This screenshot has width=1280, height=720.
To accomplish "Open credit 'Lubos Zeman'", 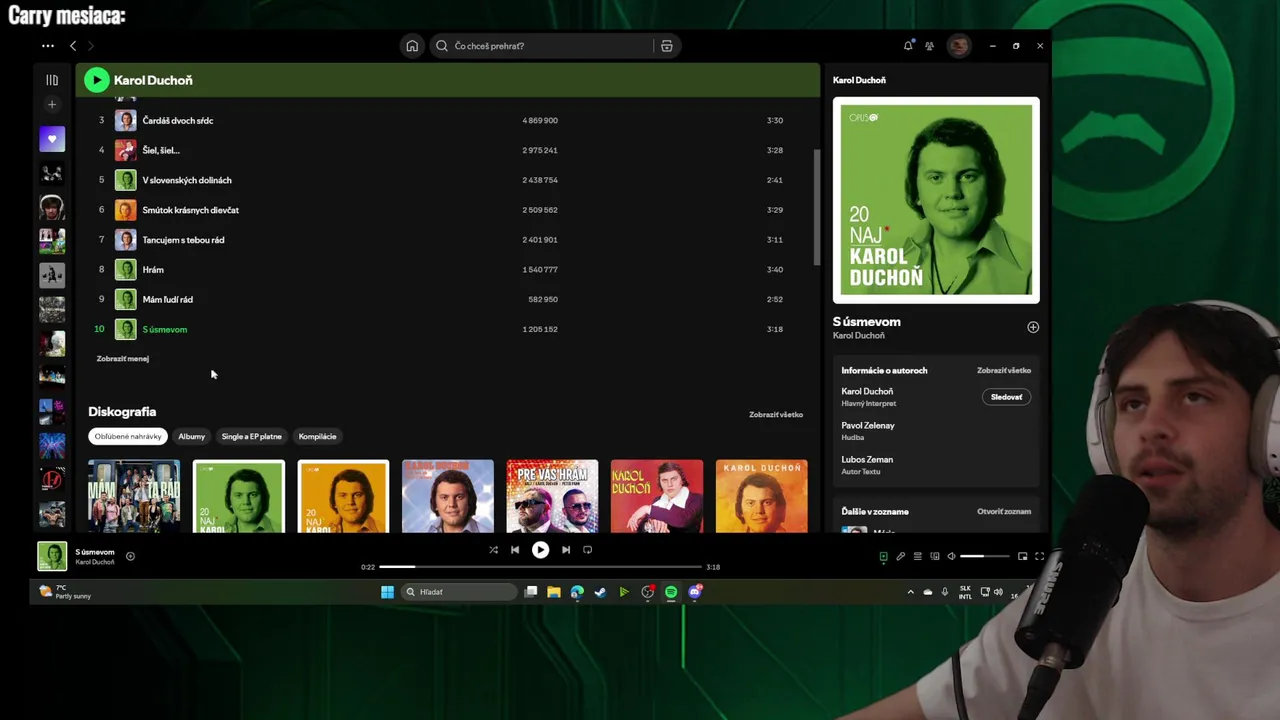I will (x=867, y=460).
